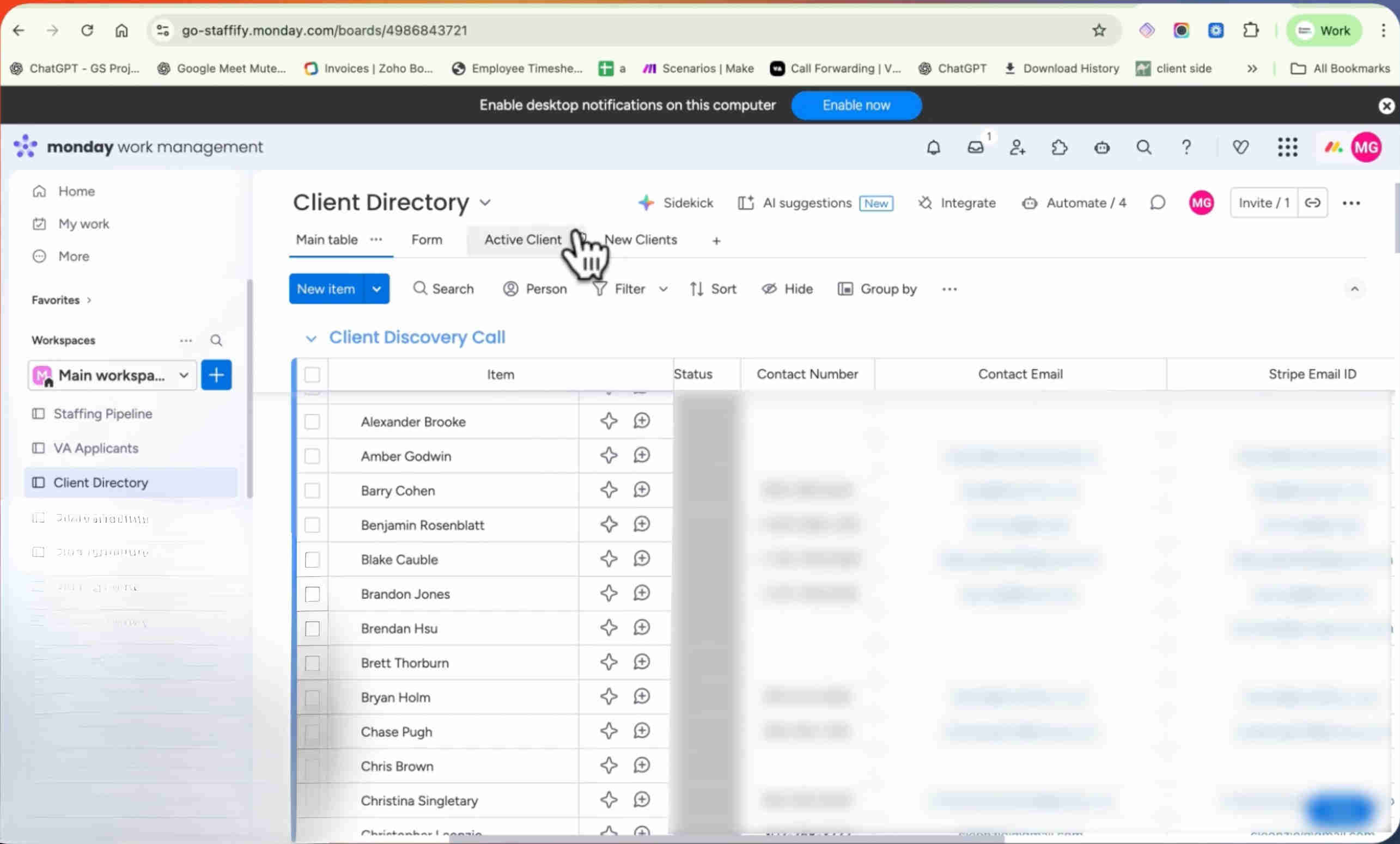Open the search everything magnifier in top bar

coord(1144,148)
